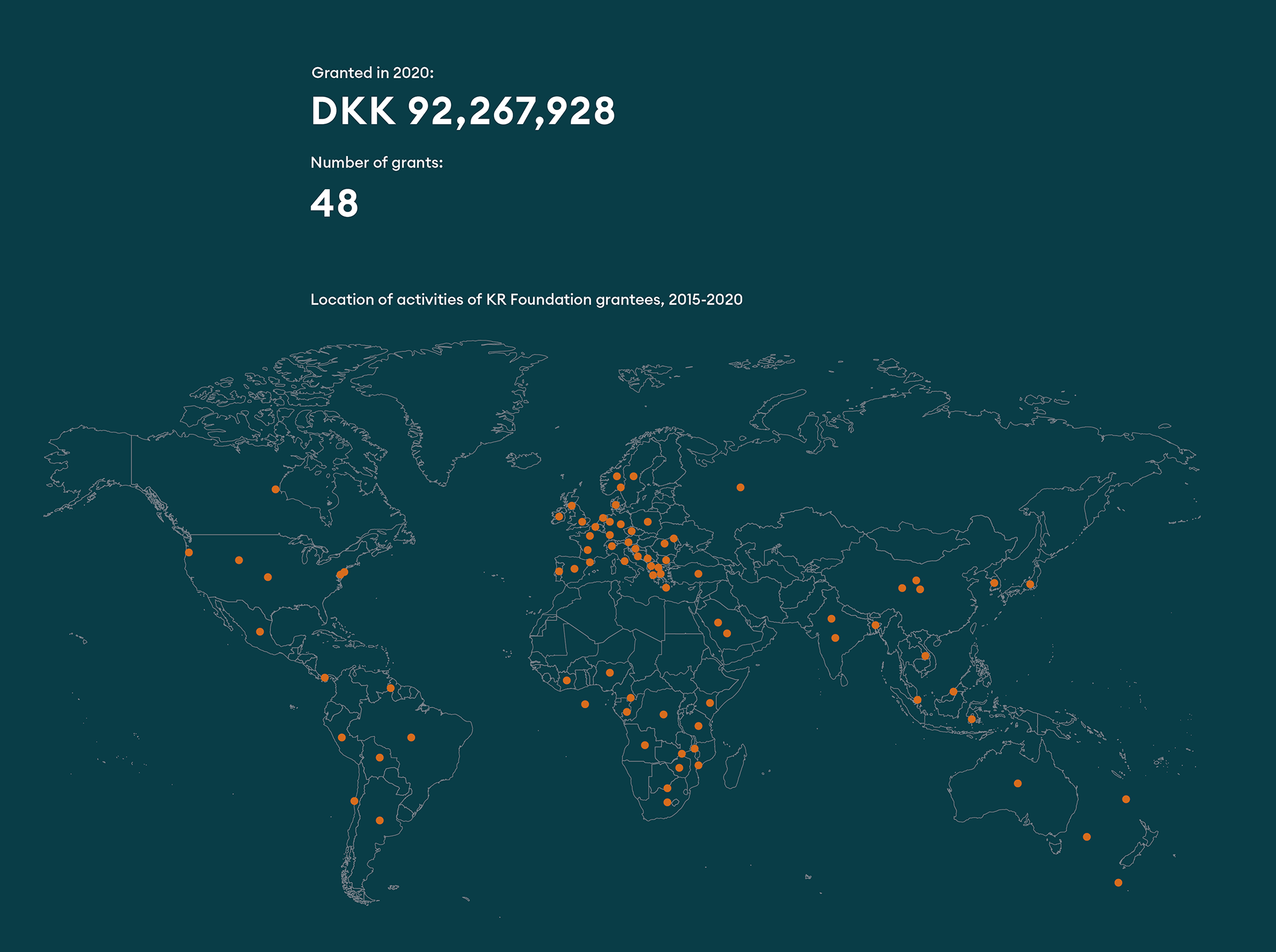The height and width of the screenshot is (952, 1276).
Task: Select the orange dot in Bolivia
Action: (x=380, y=757)
